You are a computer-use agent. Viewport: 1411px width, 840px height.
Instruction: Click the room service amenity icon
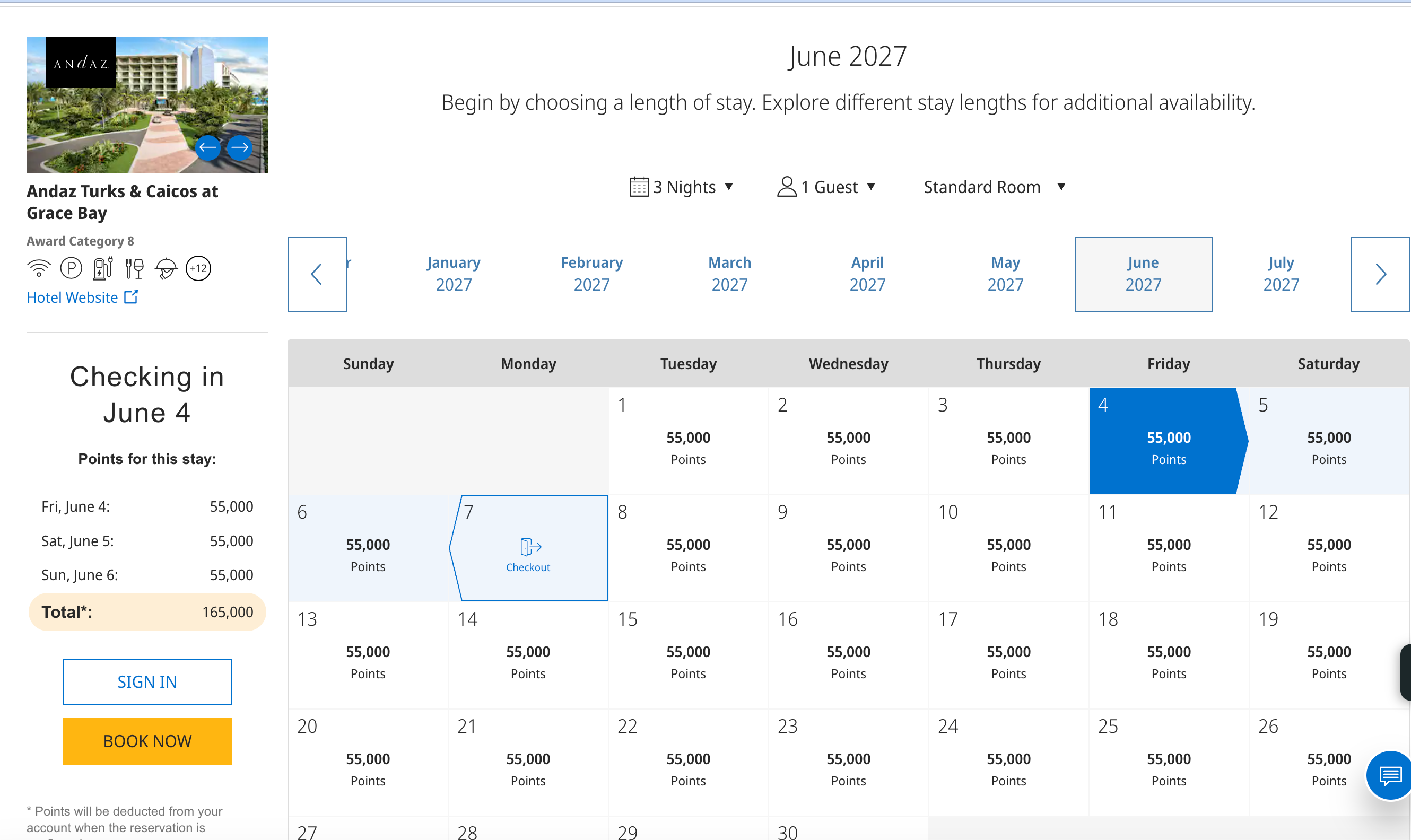(x=167, y=268)
